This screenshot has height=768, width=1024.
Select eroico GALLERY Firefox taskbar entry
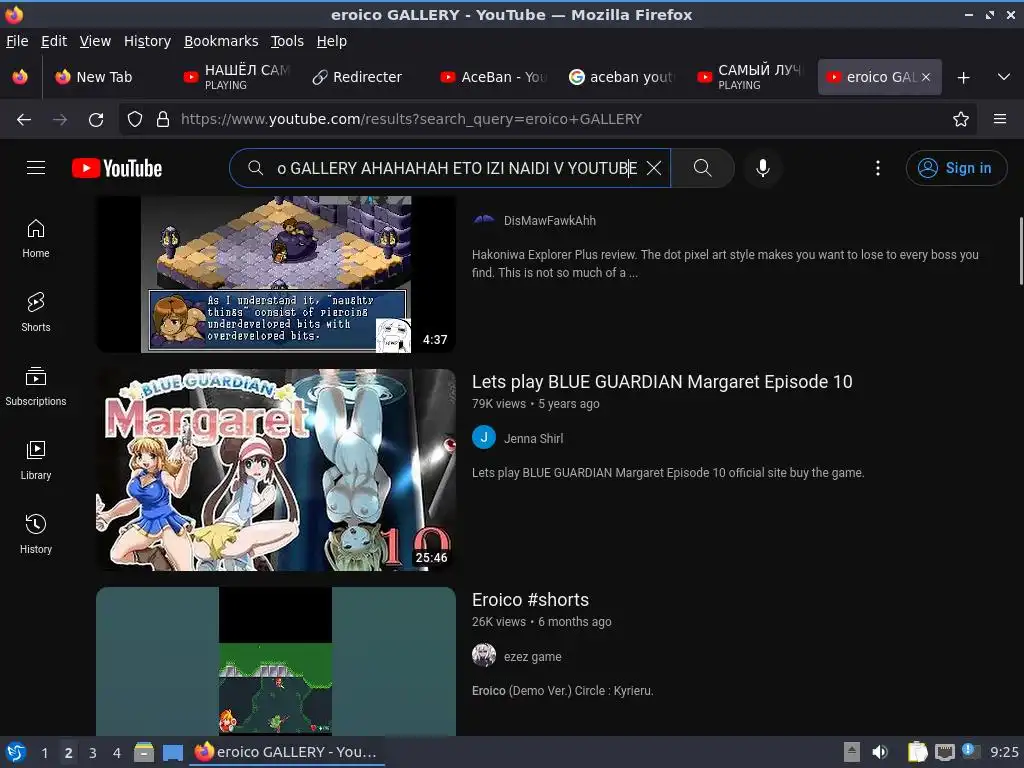(287, 752)
